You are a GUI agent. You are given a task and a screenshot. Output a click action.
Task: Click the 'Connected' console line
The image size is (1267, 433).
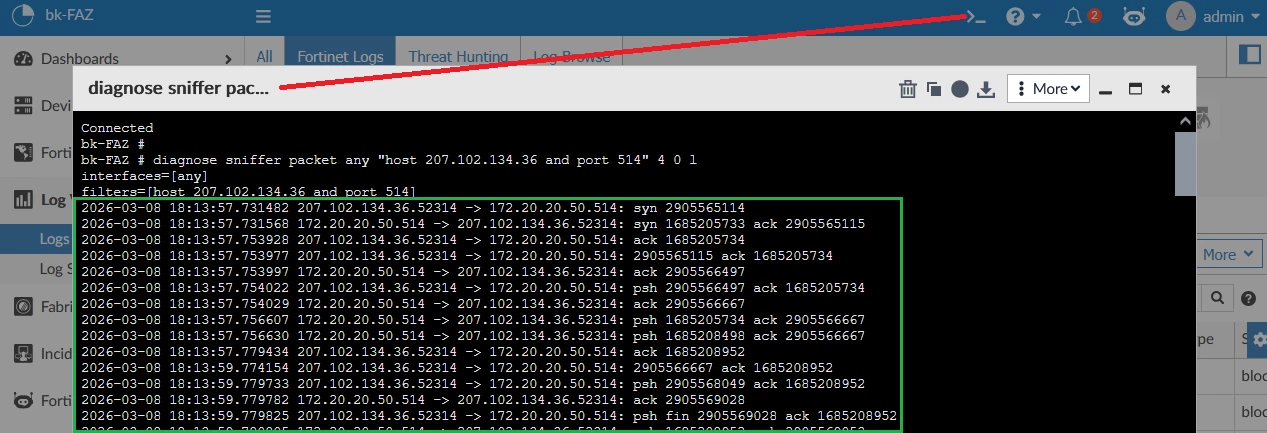[117, 128]
